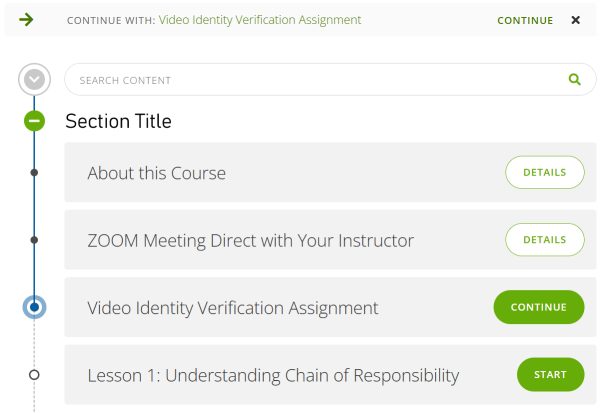View DETAILS for About this Course
Screen dimensions: 605x413
(x=544, y=172)
